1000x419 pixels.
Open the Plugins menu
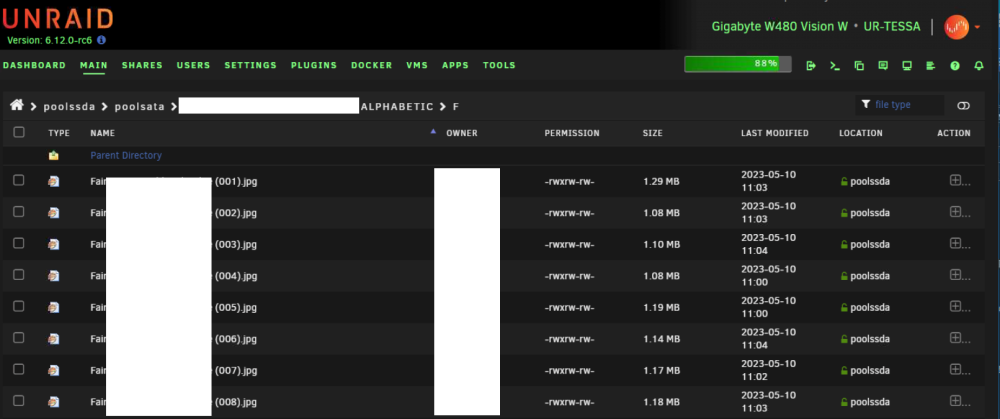[x=314, y=65]
